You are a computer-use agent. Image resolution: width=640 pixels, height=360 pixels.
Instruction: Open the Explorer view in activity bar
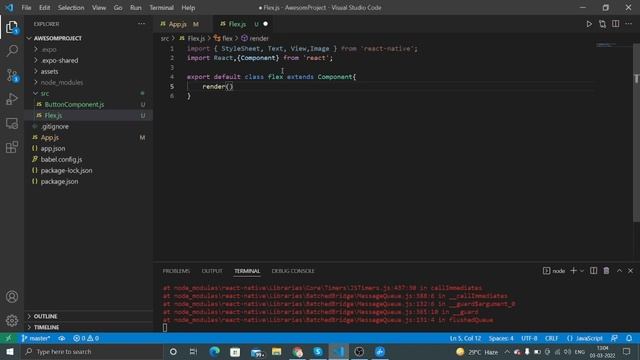[x=12, y=27]
